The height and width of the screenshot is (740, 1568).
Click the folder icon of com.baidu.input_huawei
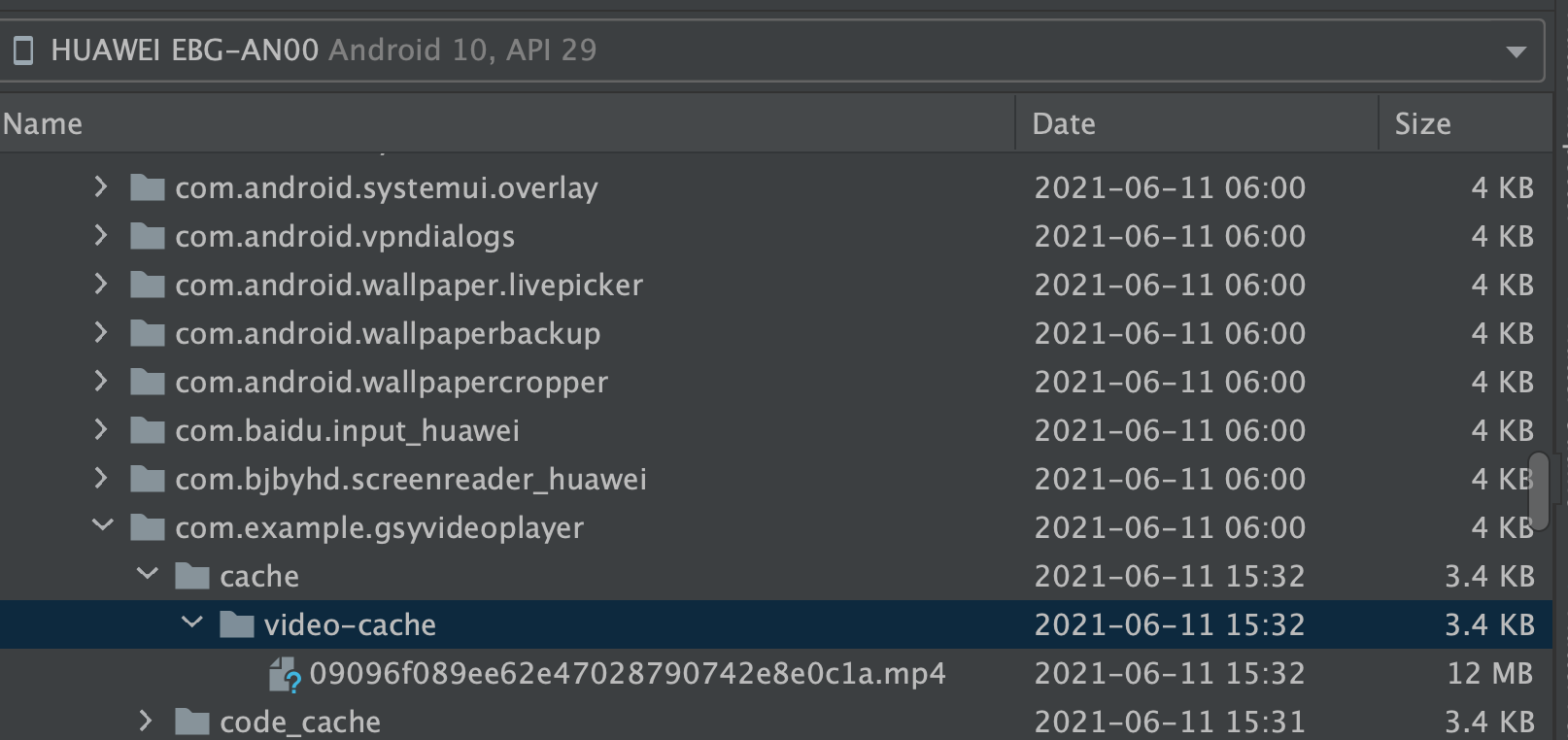[148, 430]
